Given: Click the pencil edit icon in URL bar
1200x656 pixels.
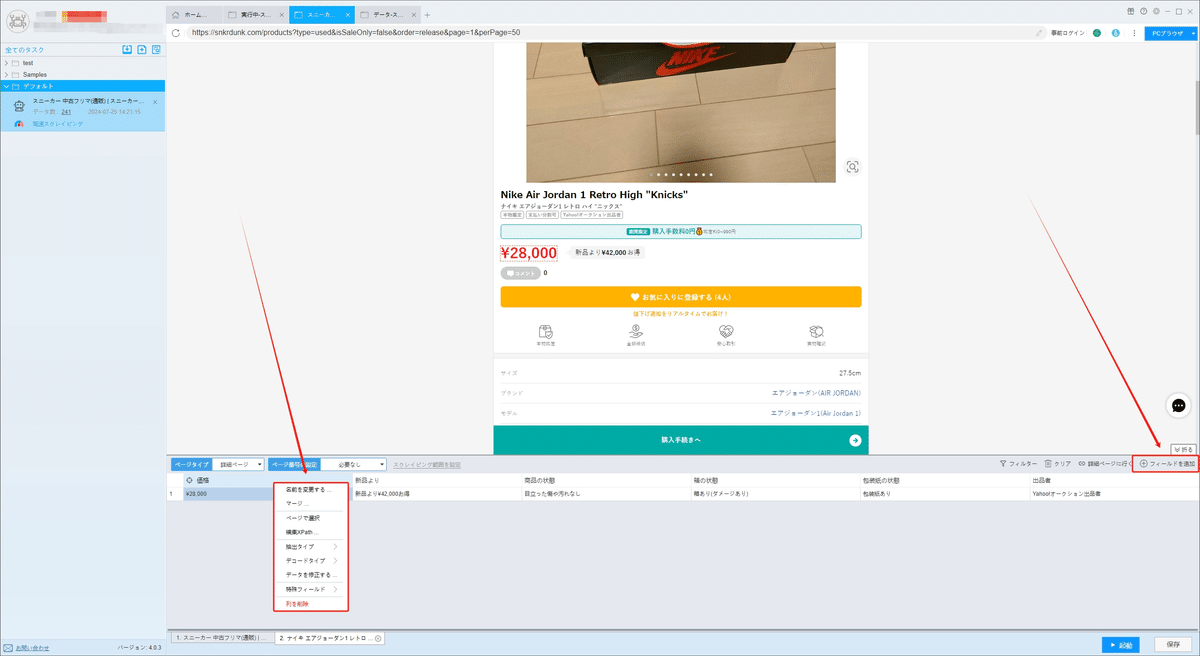Looking at the screenshot, I should [x=1041, y=32].
